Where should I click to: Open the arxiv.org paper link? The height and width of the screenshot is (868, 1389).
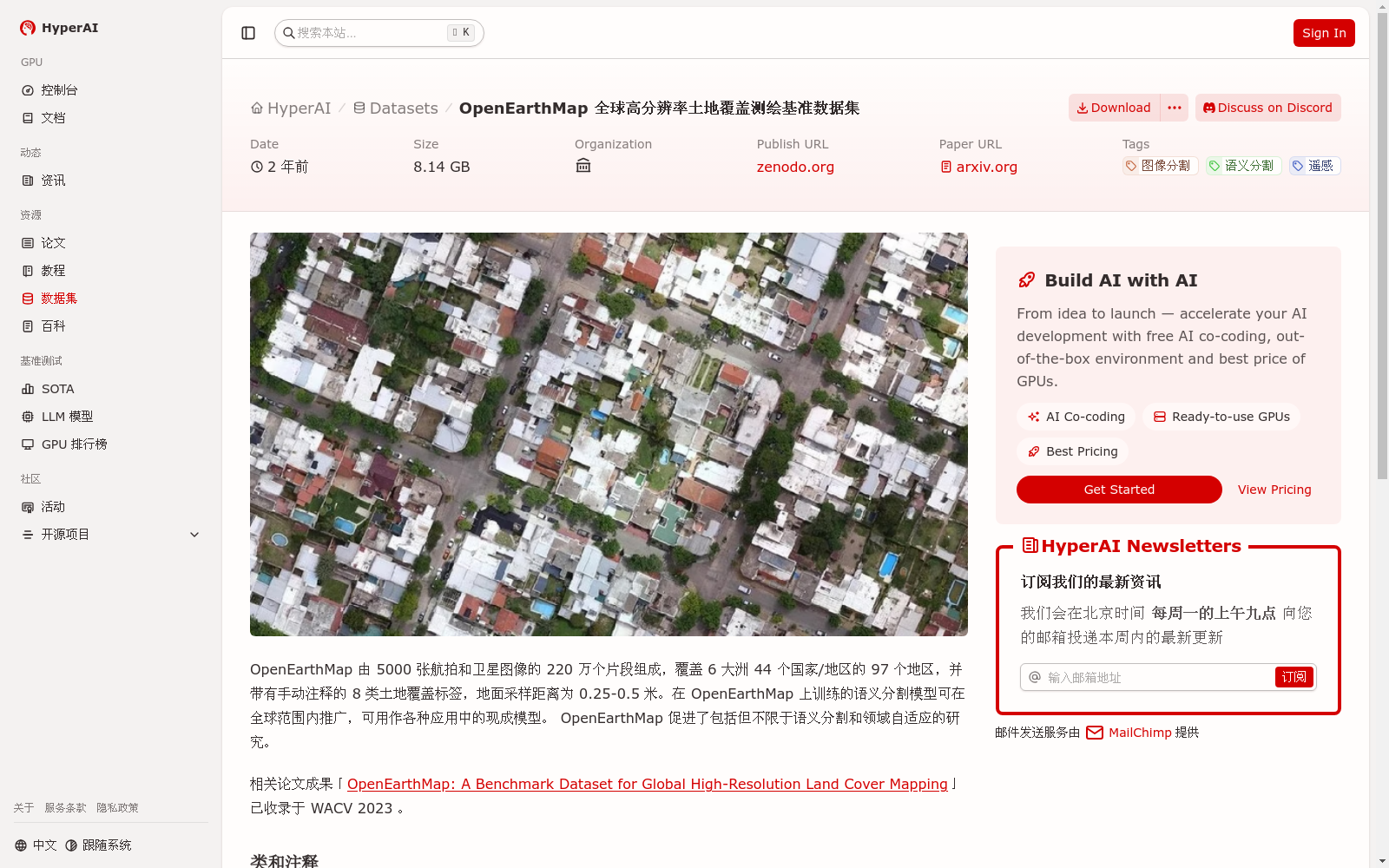click(x=978, y=167)
